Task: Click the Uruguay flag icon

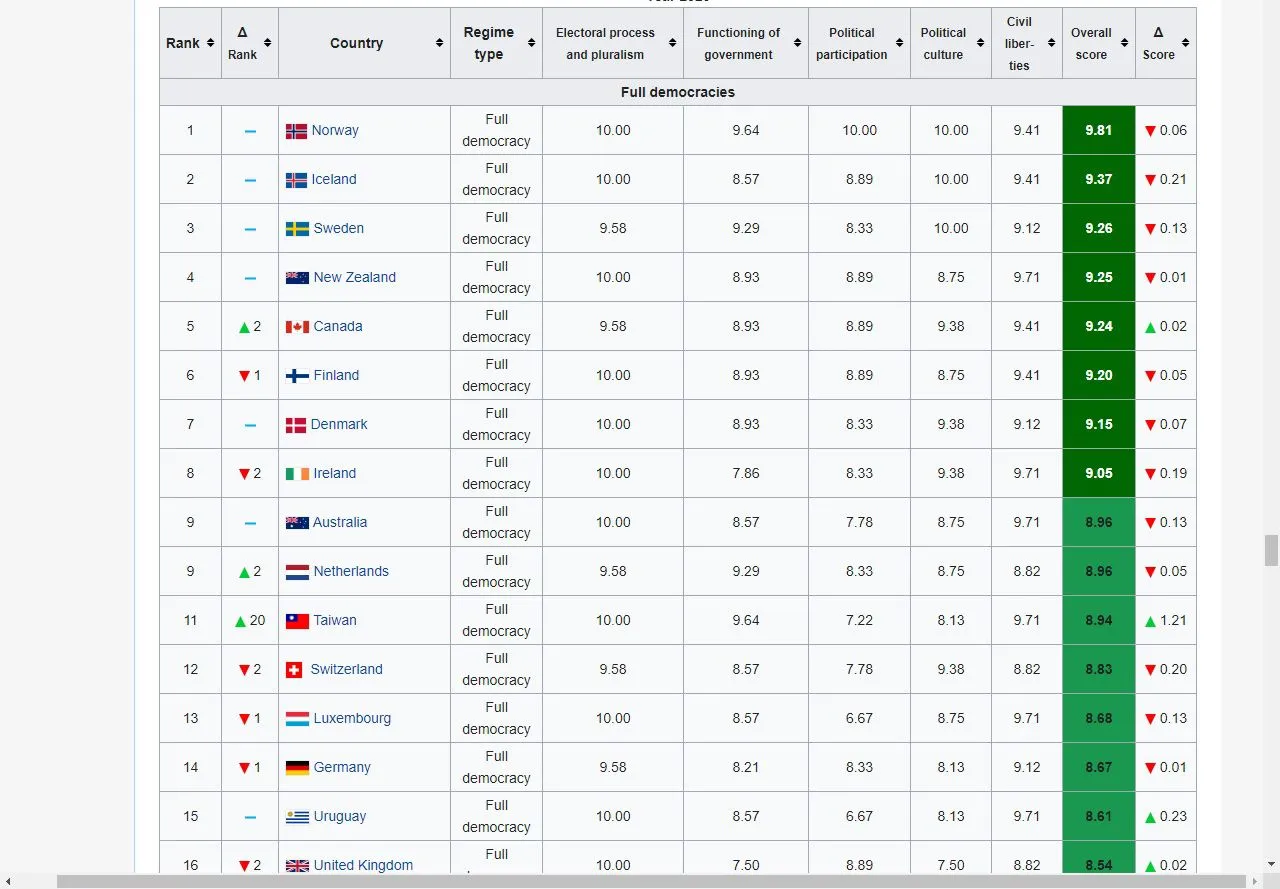Action: 296,816
